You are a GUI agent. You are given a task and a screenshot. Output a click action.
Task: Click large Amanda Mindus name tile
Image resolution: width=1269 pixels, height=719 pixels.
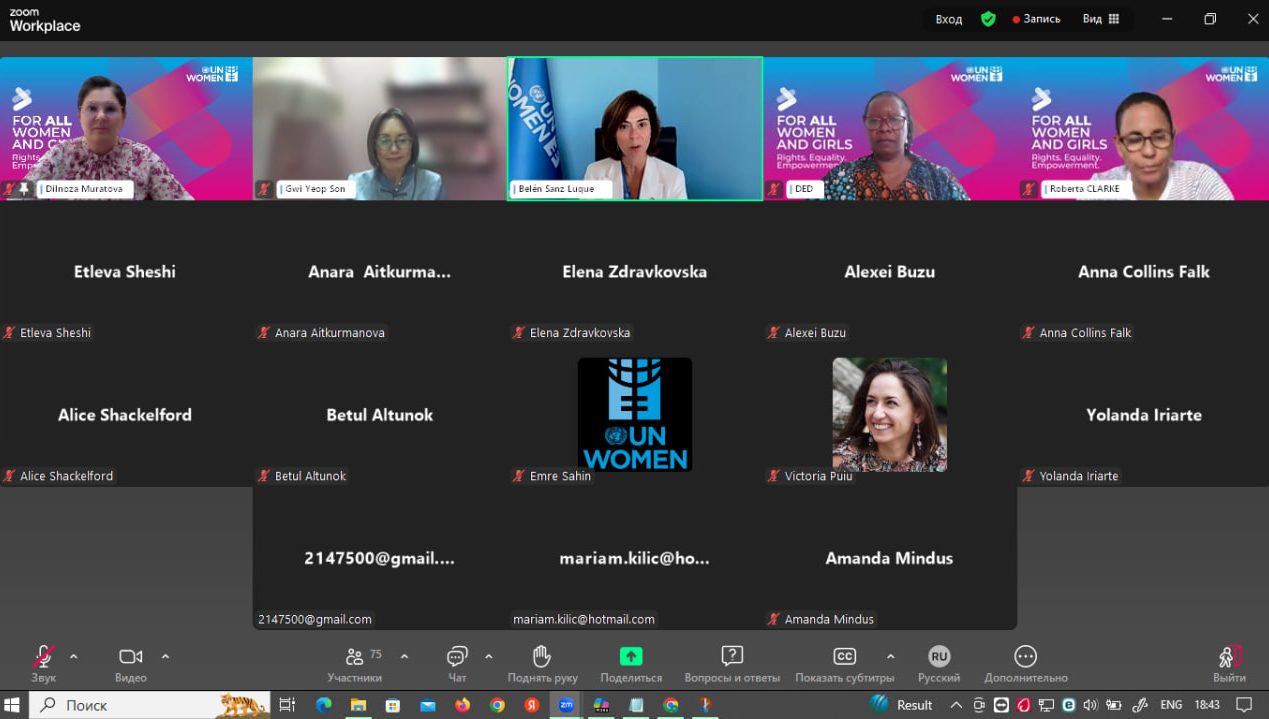click(889, 558)
